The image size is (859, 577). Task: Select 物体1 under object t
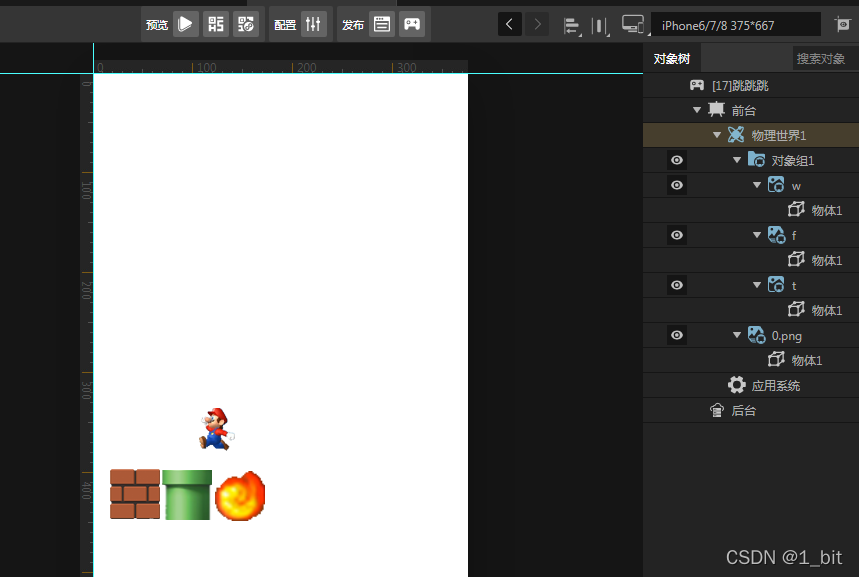(x=827, y=310)
